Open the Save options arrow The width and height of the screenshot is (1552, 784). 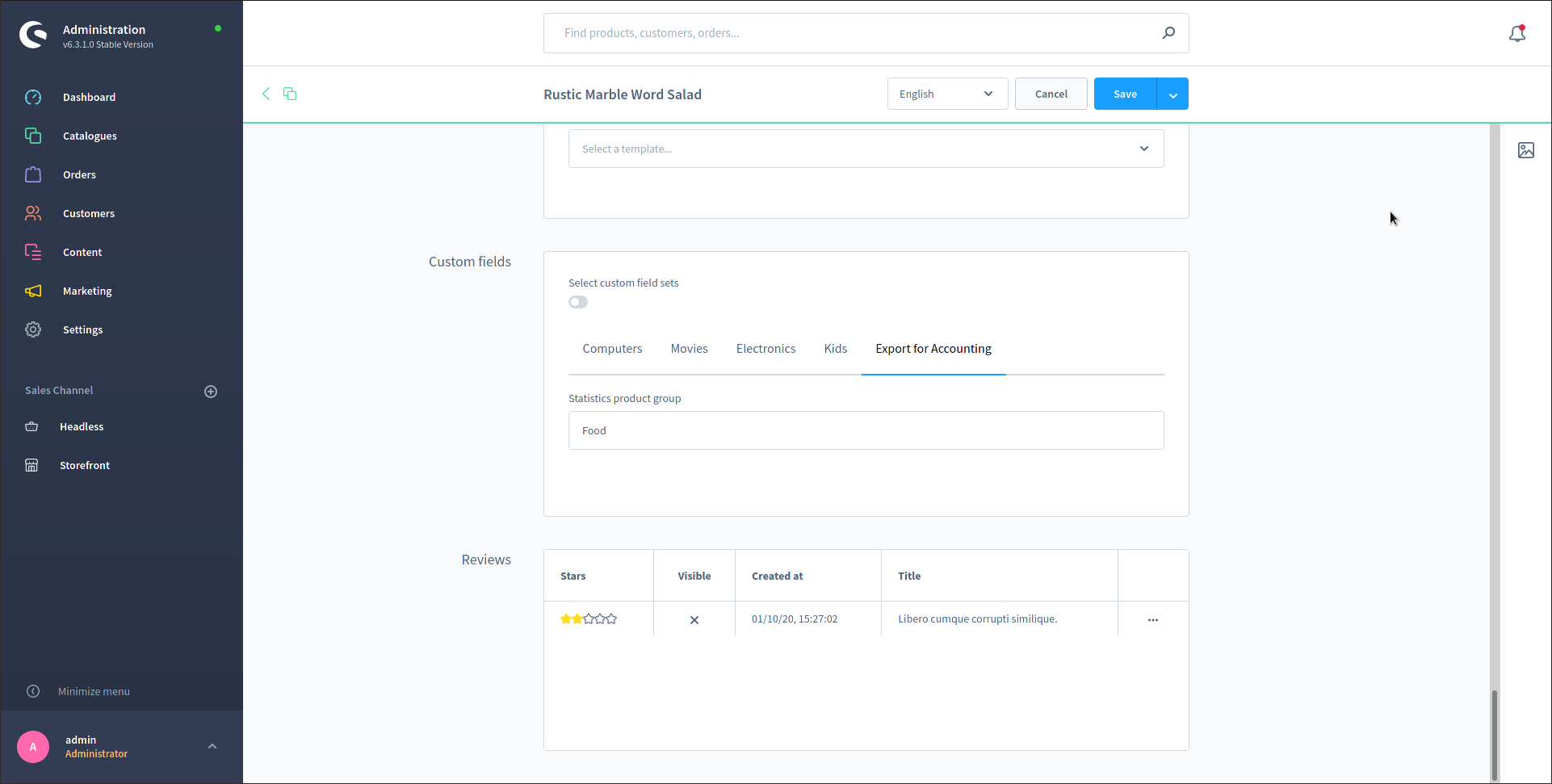pos(1172,94)
